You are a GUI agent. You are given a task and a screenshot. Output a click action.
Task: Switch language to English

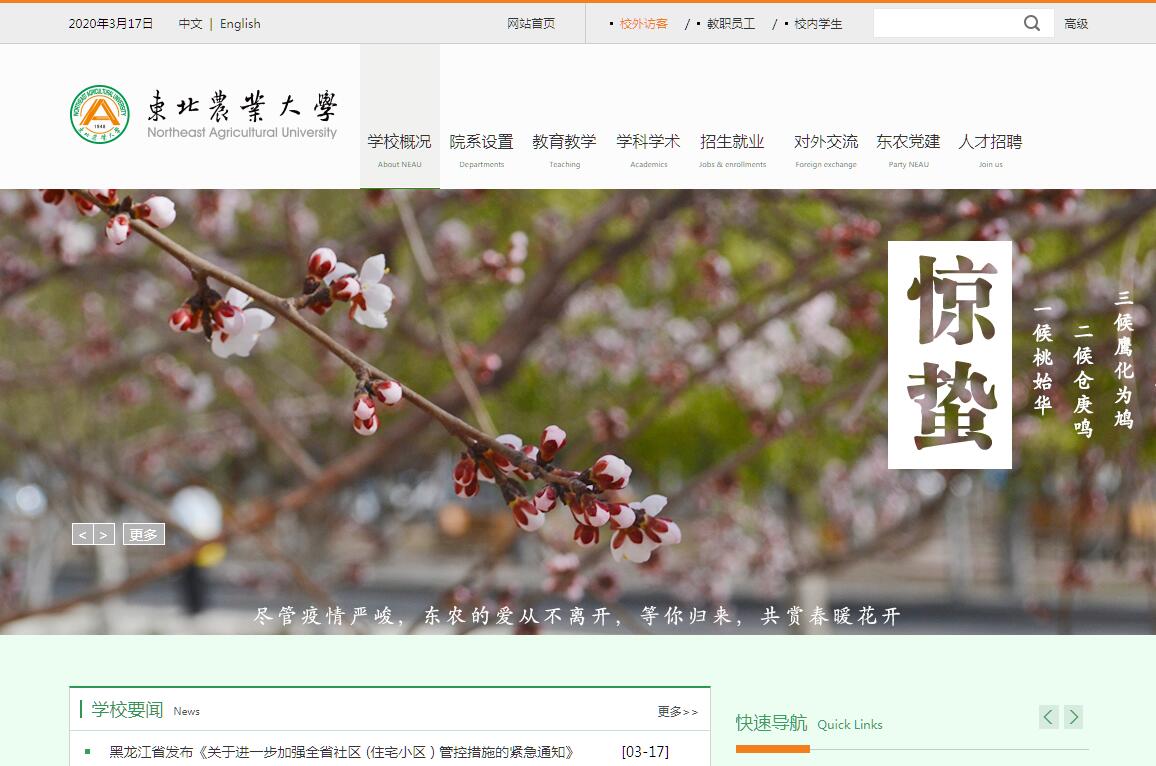click(x=240, y=24)
